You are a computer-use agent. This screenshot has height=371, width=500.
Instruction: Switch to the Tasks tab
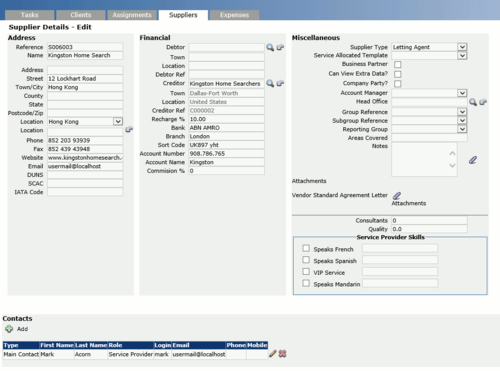click(29, 15)
